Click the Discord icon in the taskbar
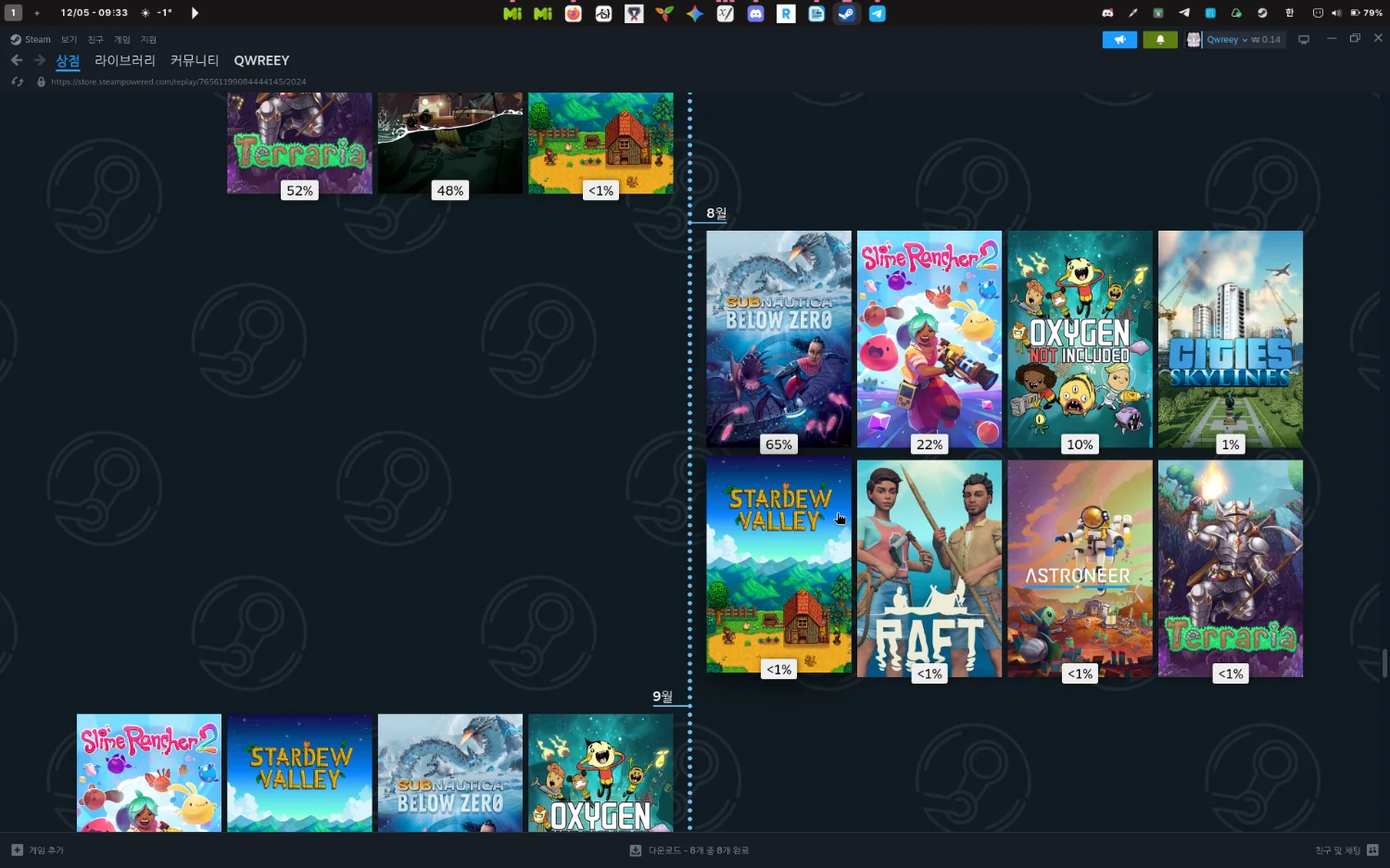 755,13
